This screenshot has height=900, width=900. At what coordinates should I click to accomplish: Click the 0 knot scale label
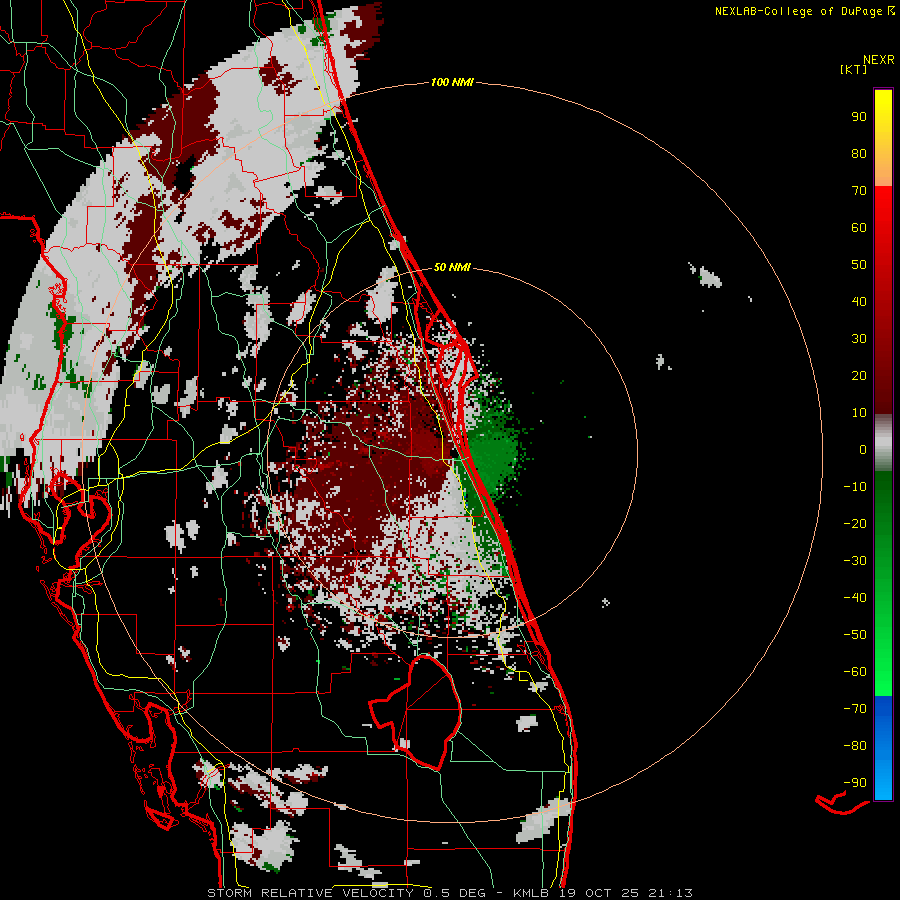[863, 450]
